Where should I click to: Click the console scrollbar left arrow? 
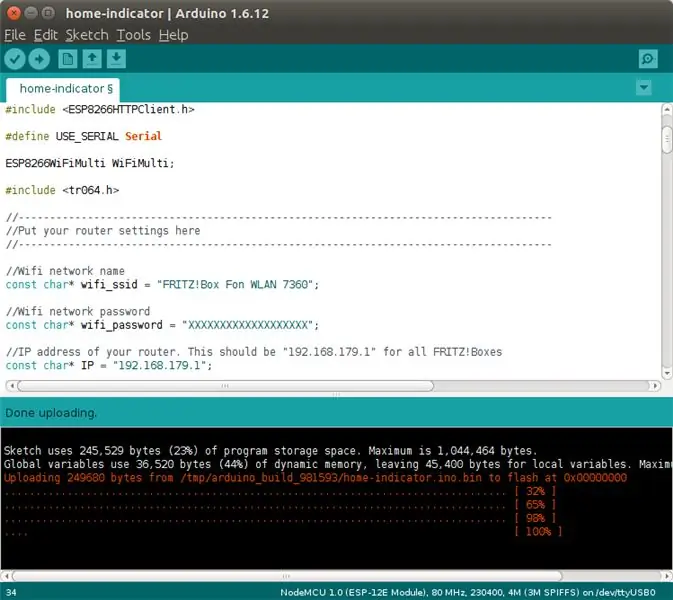pos(6,576)
